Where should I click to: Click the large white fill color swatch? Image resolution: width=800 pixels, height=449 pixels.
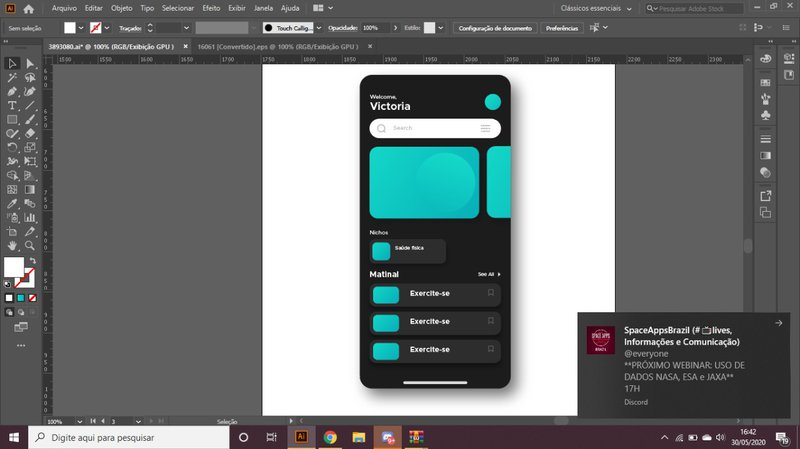tap(13, 267)
